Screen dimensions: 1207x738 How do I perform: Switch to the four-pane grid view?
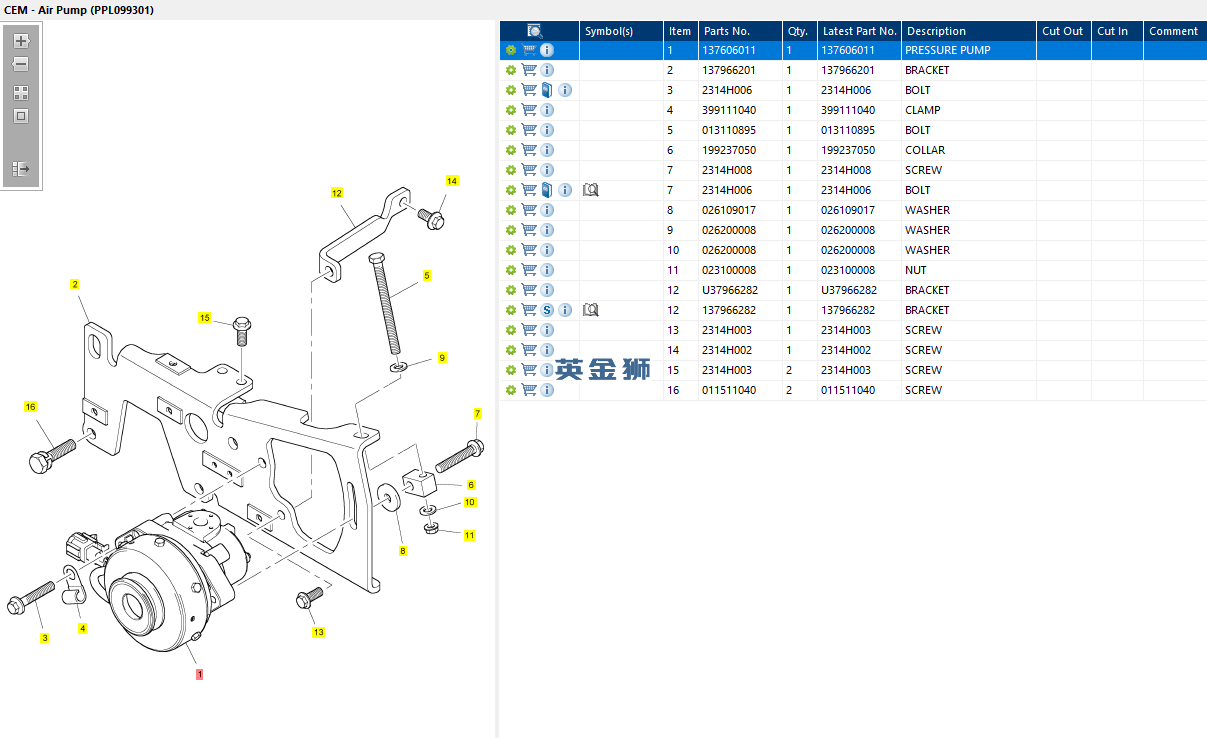[21, 92]
